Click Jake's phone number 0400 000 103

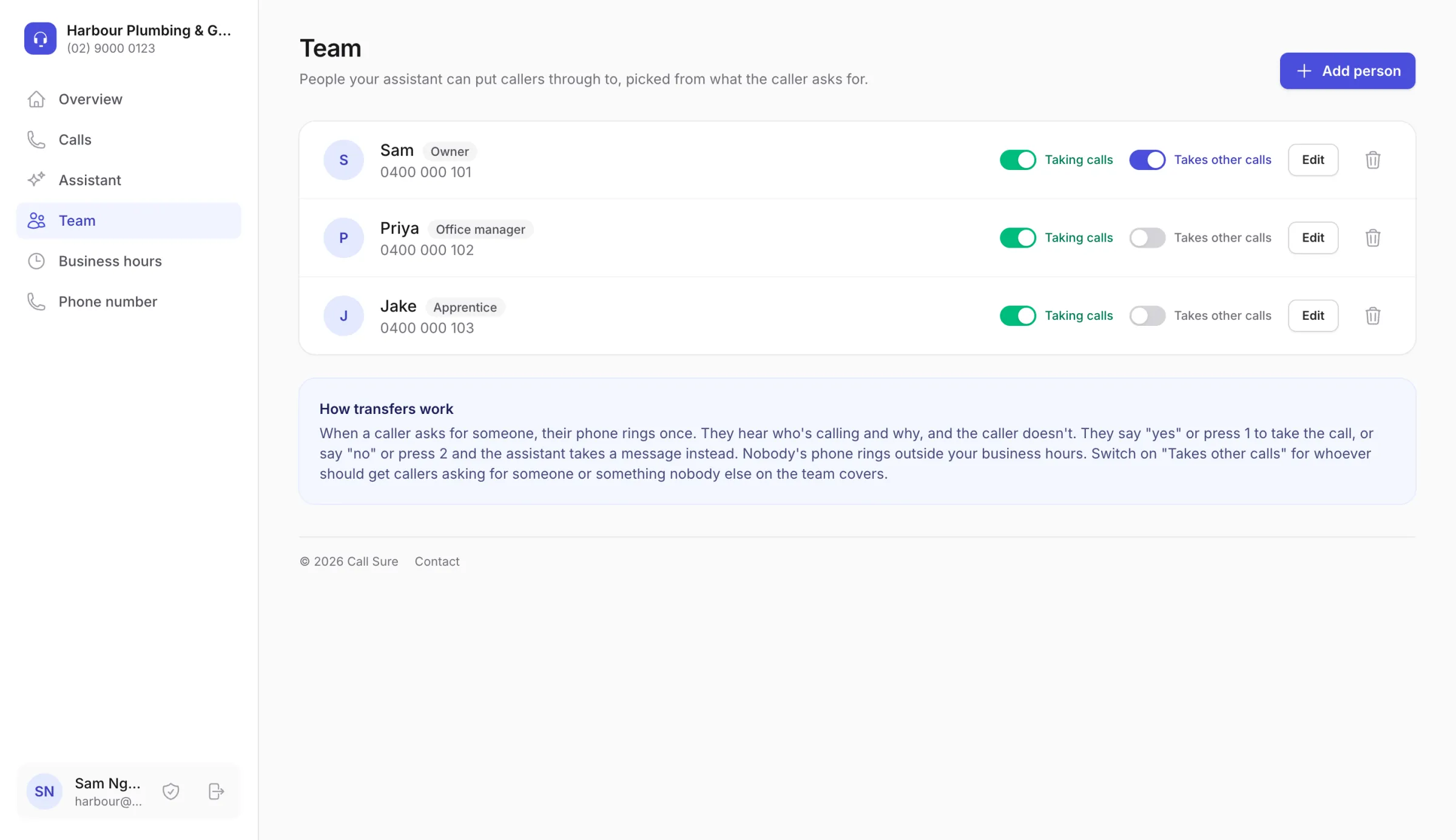pyautogui.click(x=427, y=328)
